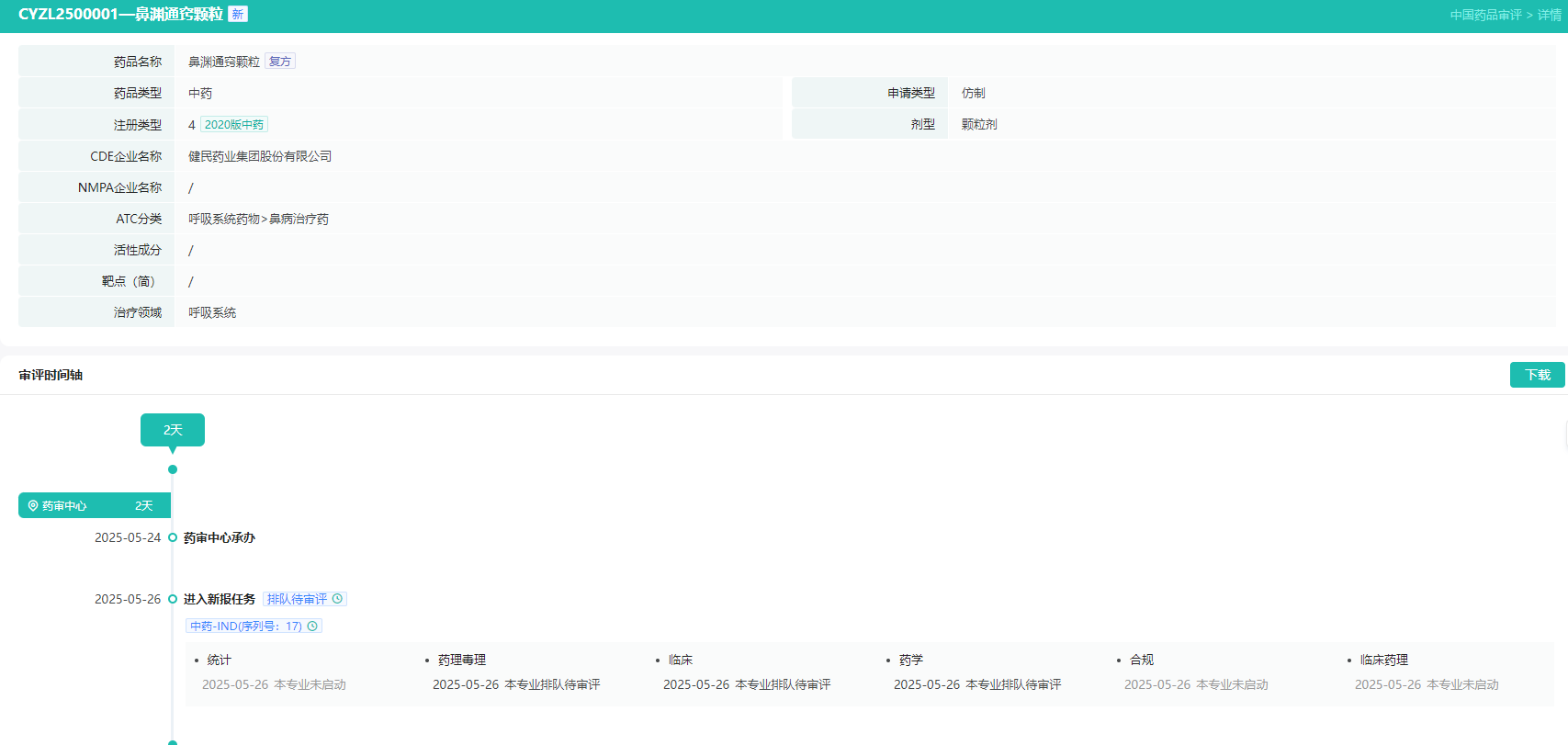Click the clock icon after 中药-IND序列号
This screenshot has width=1568, height=745.
(312, 626)
